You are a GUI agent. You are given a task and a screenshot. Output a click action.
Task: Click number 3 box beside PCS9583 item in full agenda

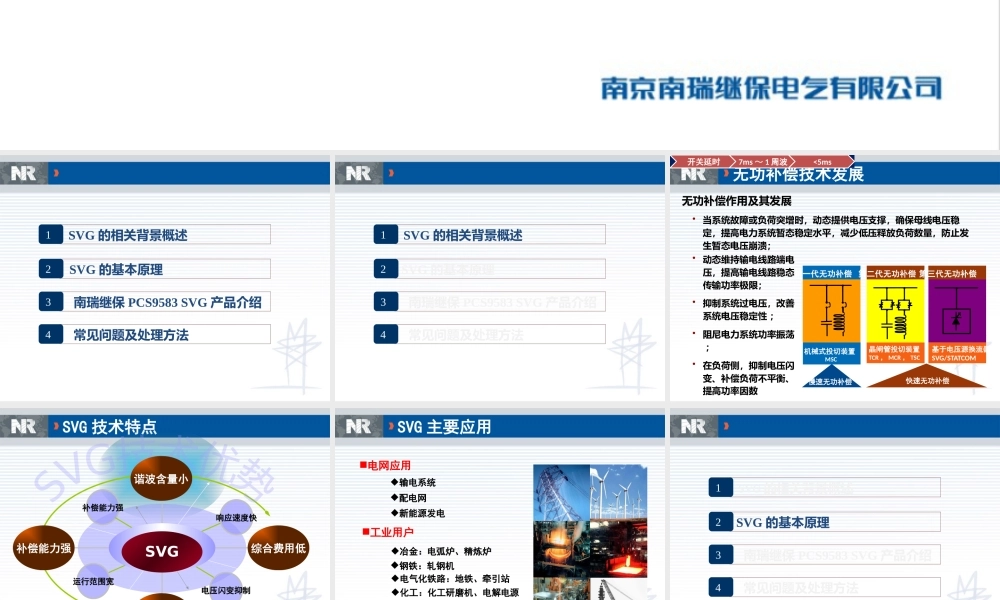tap(50, 302)
